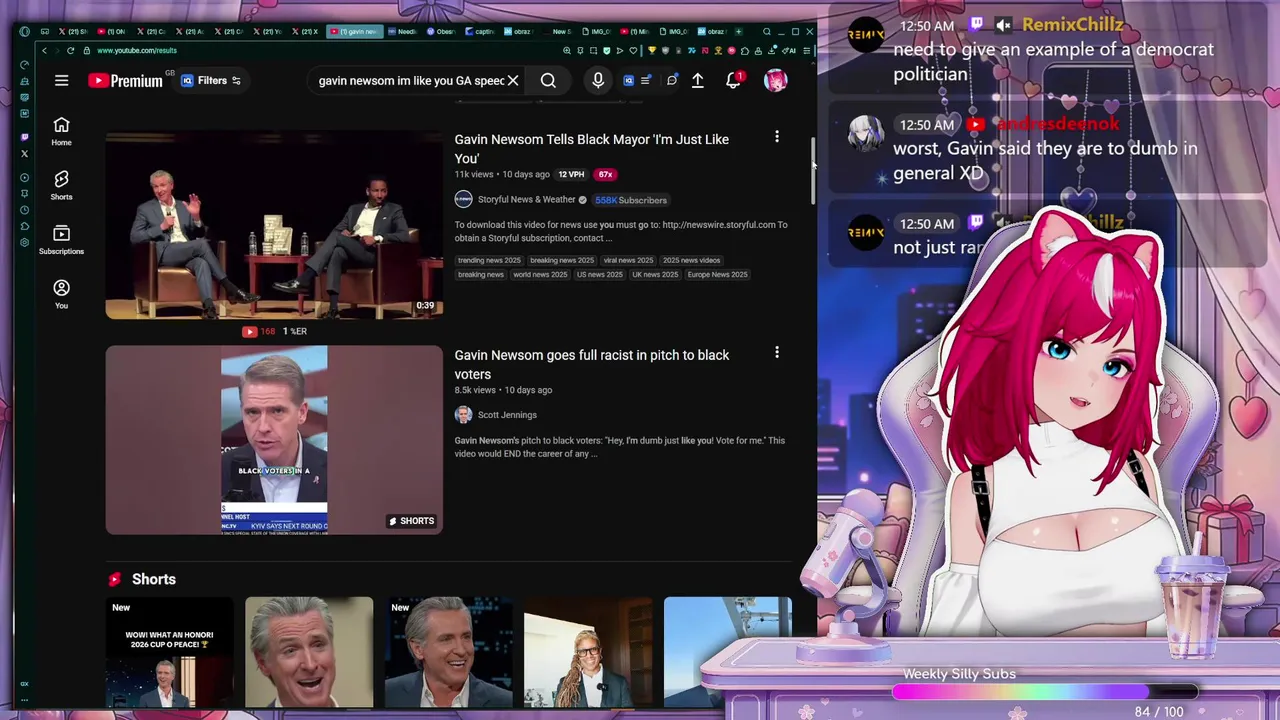The height and width of the screenshot is (720, 1280).
Task: Reload the page in the browser toolbar
Action: click(x=70, y=50)
